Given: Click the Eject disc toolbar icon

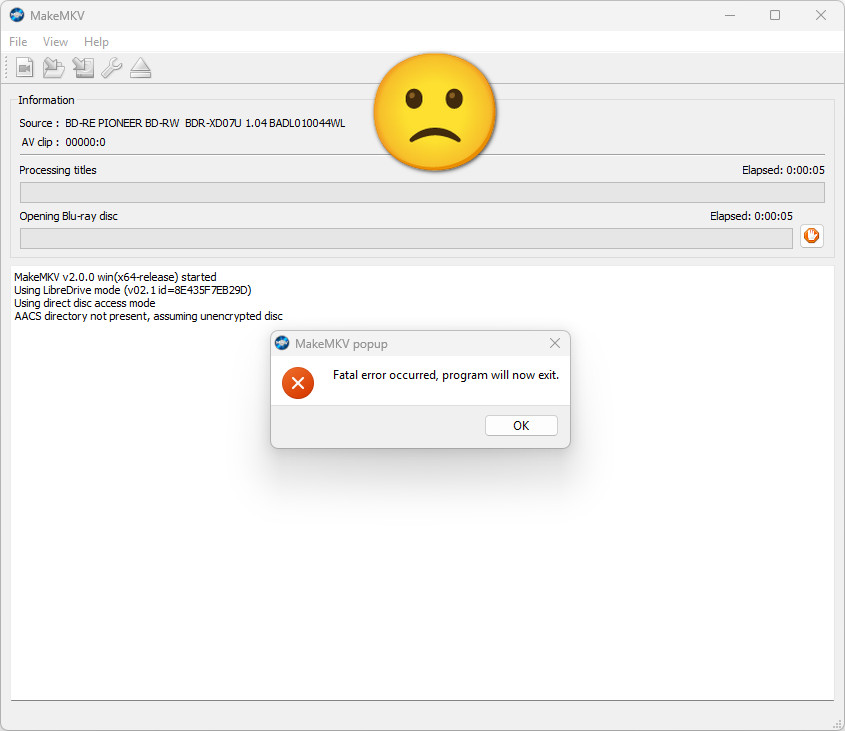Looking at the screenshot, I should click(x=141, y=68).
